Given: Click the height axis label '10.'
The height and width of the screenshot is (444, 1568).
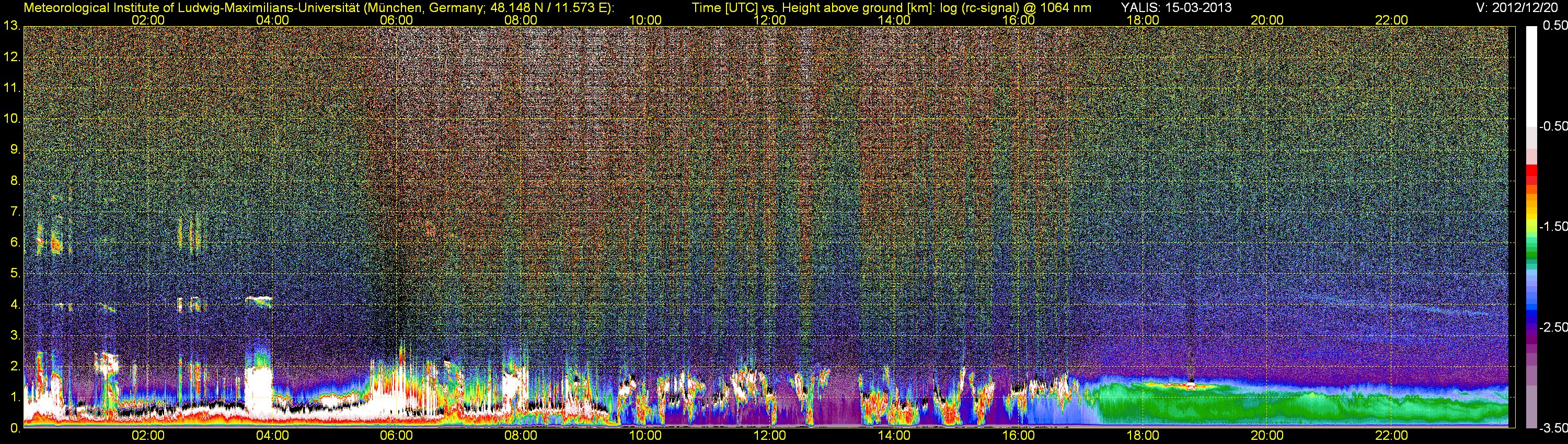Looking at the screenshot, I should [x=11, y=119].
